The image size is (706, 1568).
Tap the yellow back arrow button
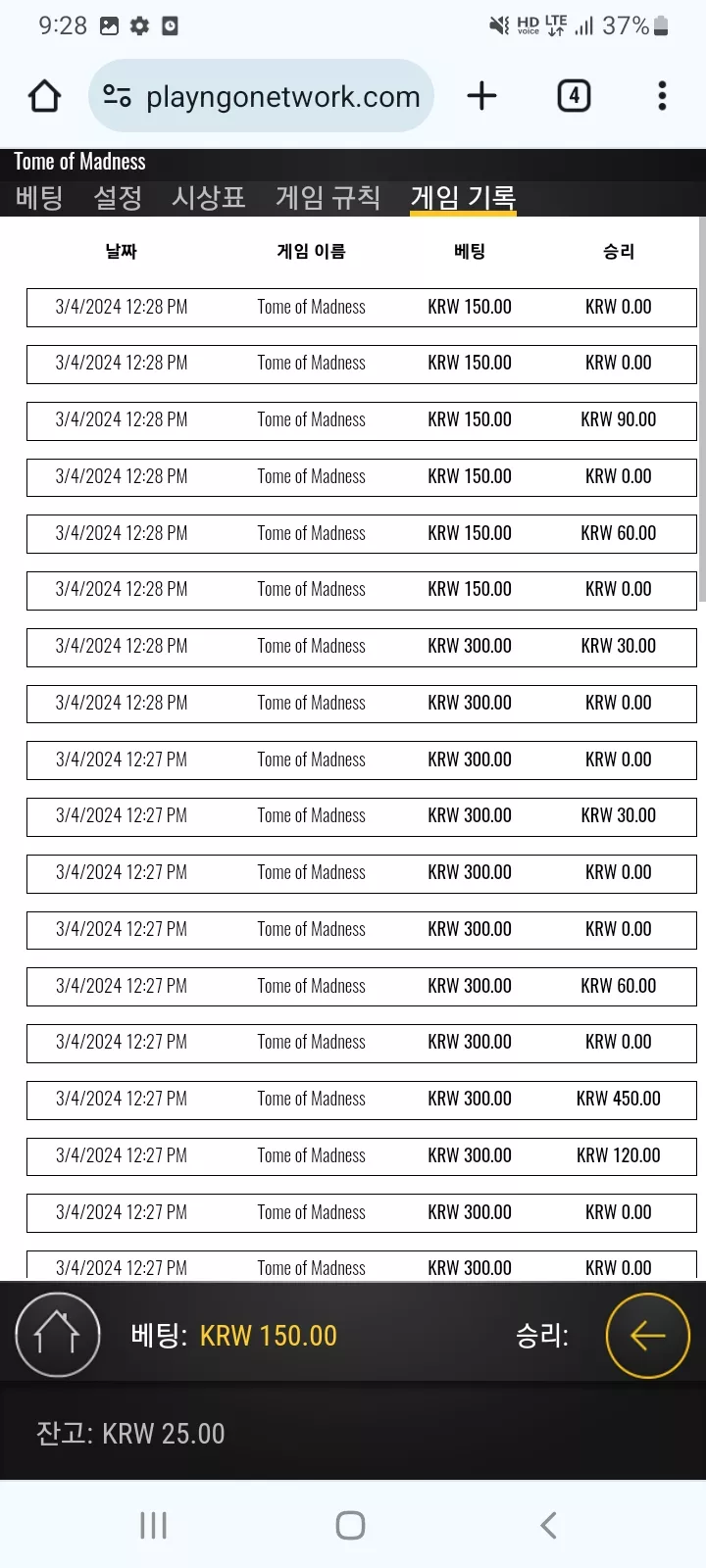(x=648, y=1335)
